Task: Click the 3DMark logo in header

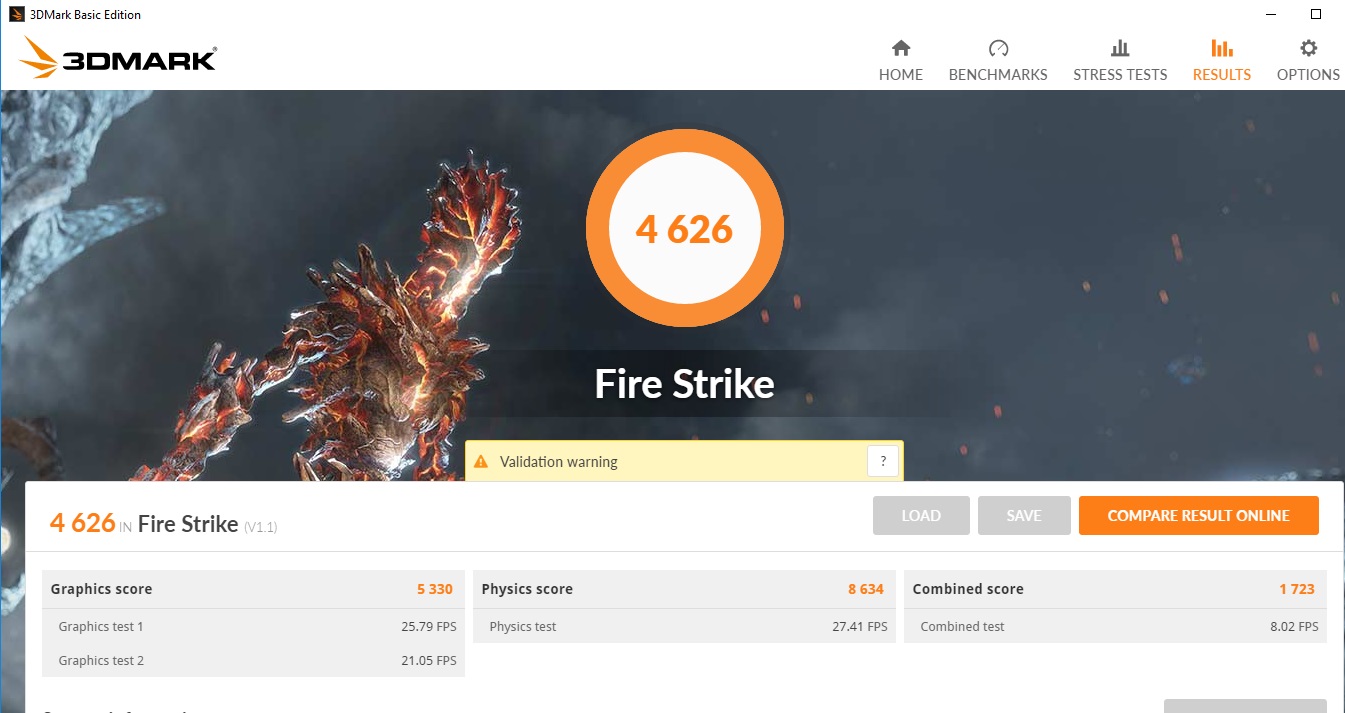Action: (x=118, y=58)
